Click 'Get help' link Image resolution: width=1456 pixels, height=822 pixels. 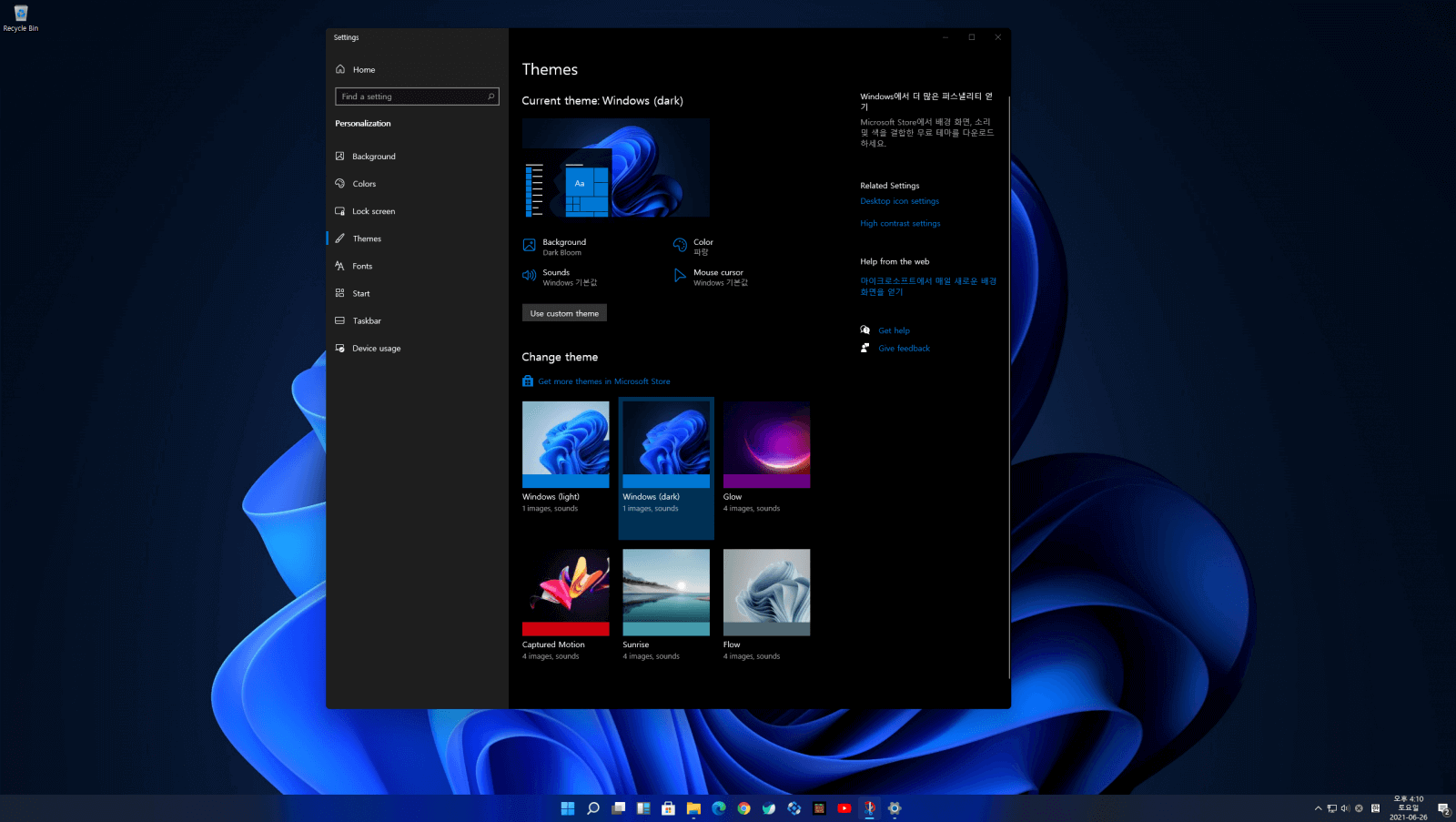894,330
